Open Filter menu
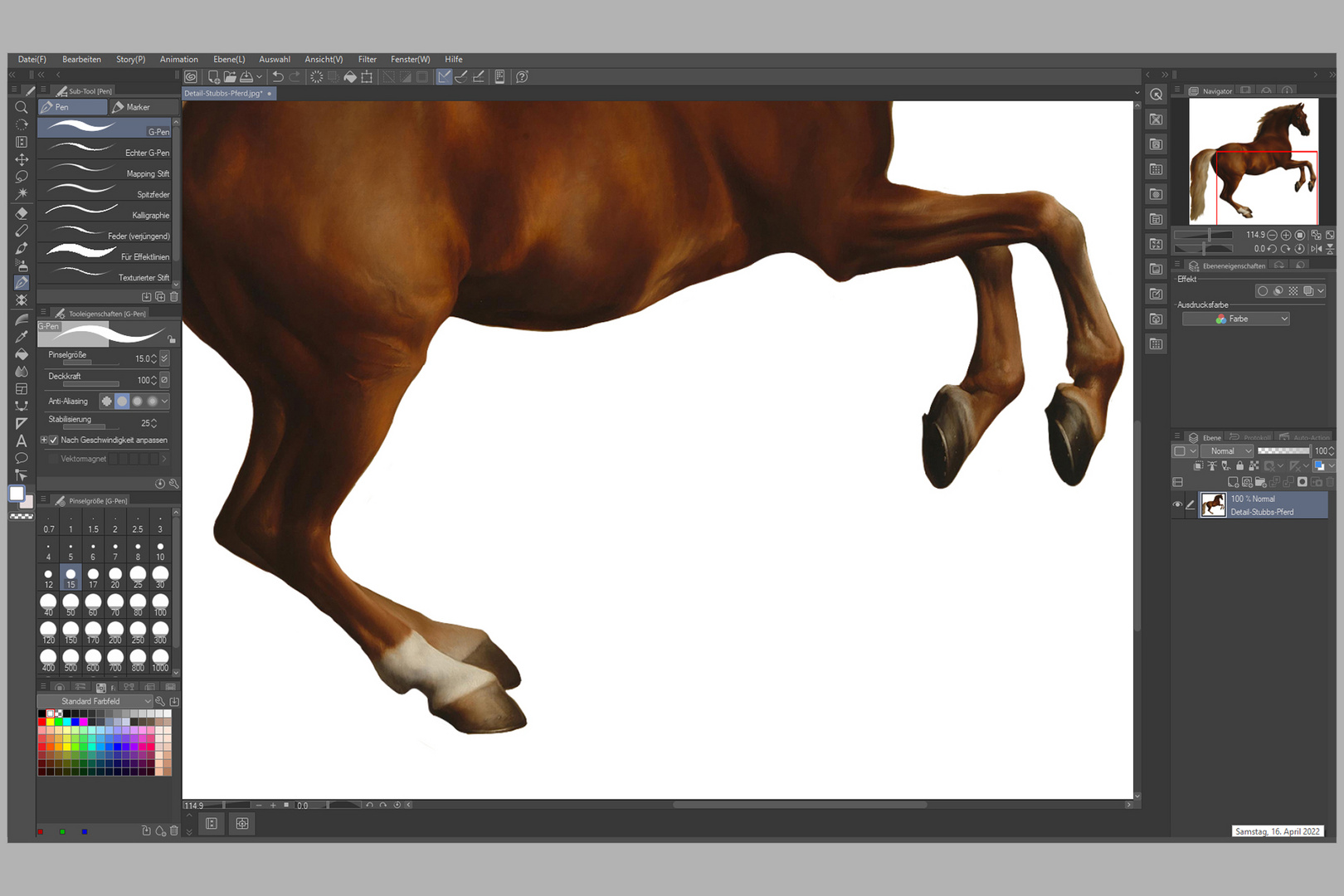The width and height of the screenshot is (1344, 896). [x=368, y=60]
